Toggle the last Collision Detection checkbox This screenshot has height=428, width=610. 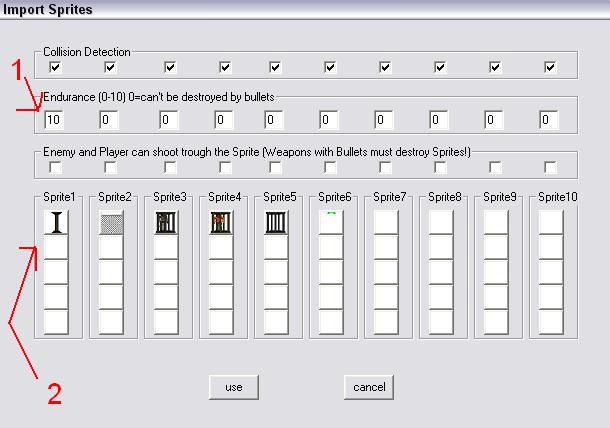pos(550,67)
